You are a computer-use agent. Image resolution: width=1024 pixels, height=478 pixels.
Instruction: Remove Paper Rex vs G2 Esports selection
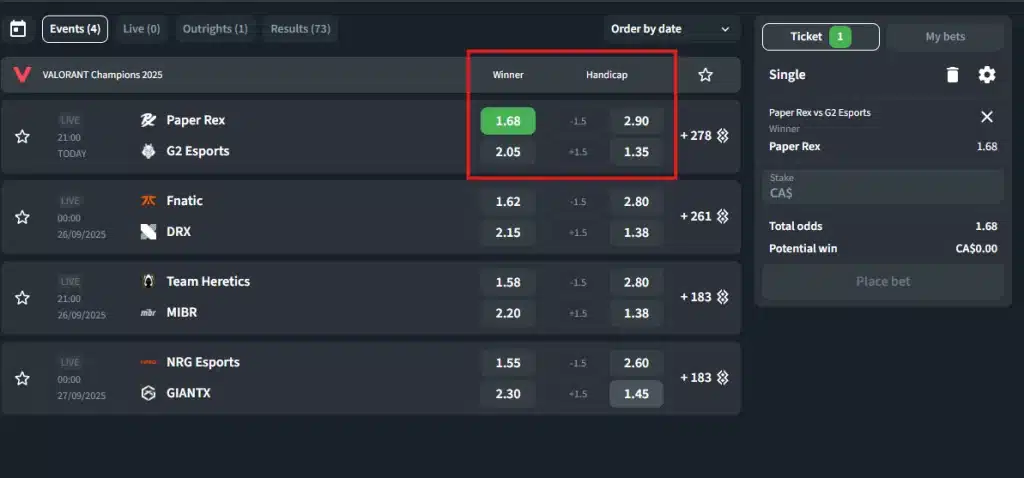click(x=987, y=117)
